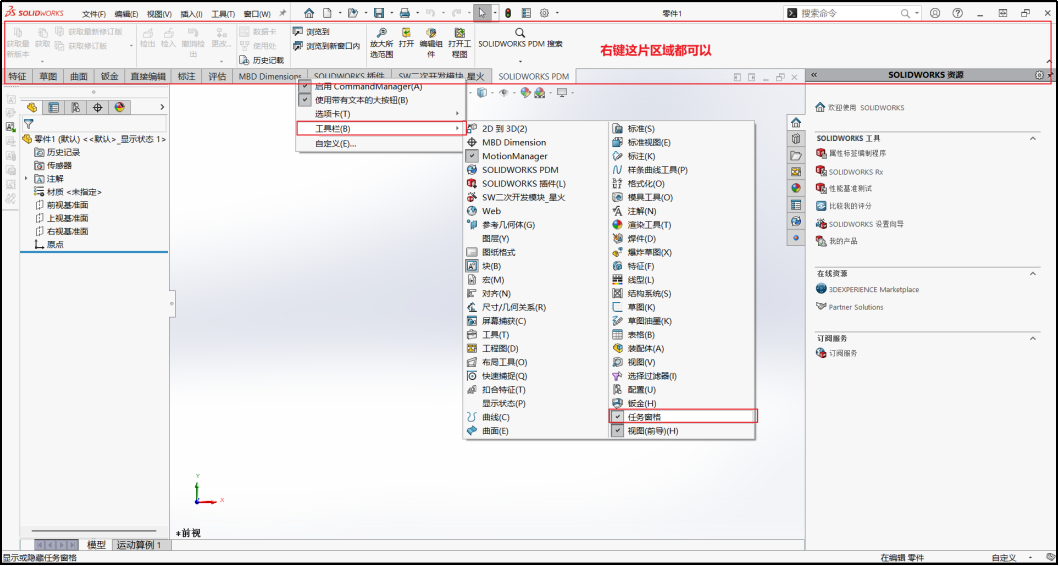
Task: Toggle 使用带有文本的大按钮(B) checkmark
Action: pyautogui.click(x=305, y=100)
